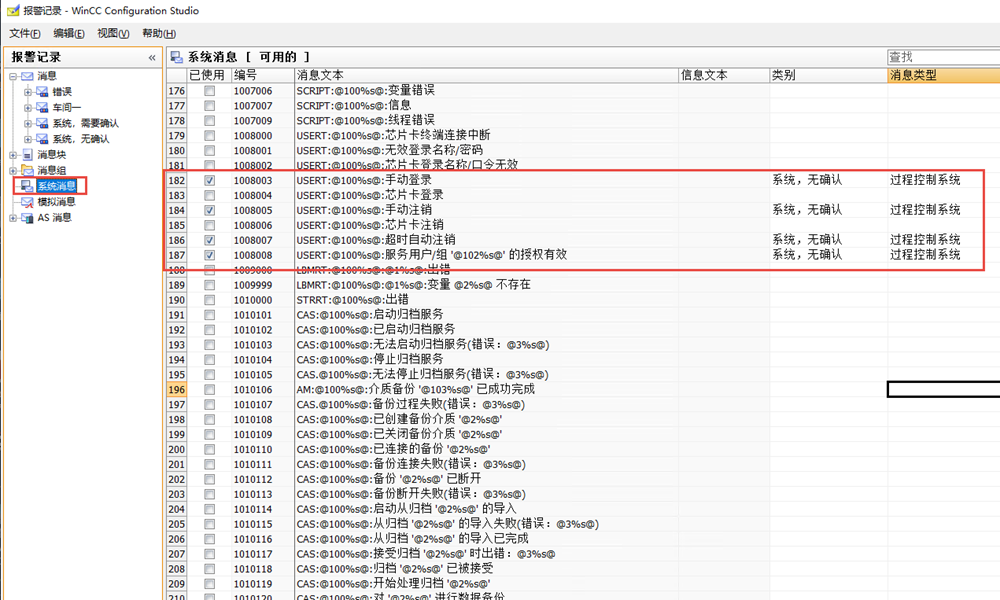Expand the 系统，需要确认 tree node

[28, 123]
